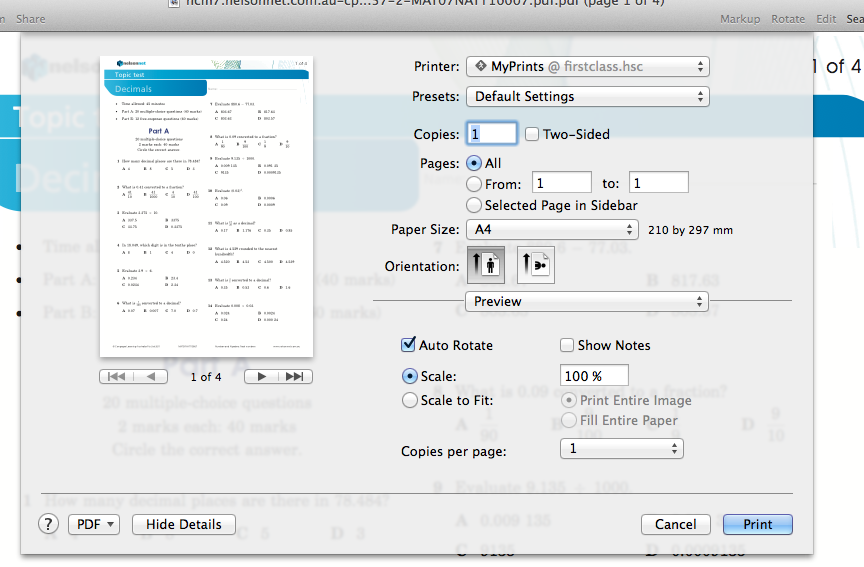Go to last page in preview navigation
Screen dimensions: 864x567
(295, 376)
